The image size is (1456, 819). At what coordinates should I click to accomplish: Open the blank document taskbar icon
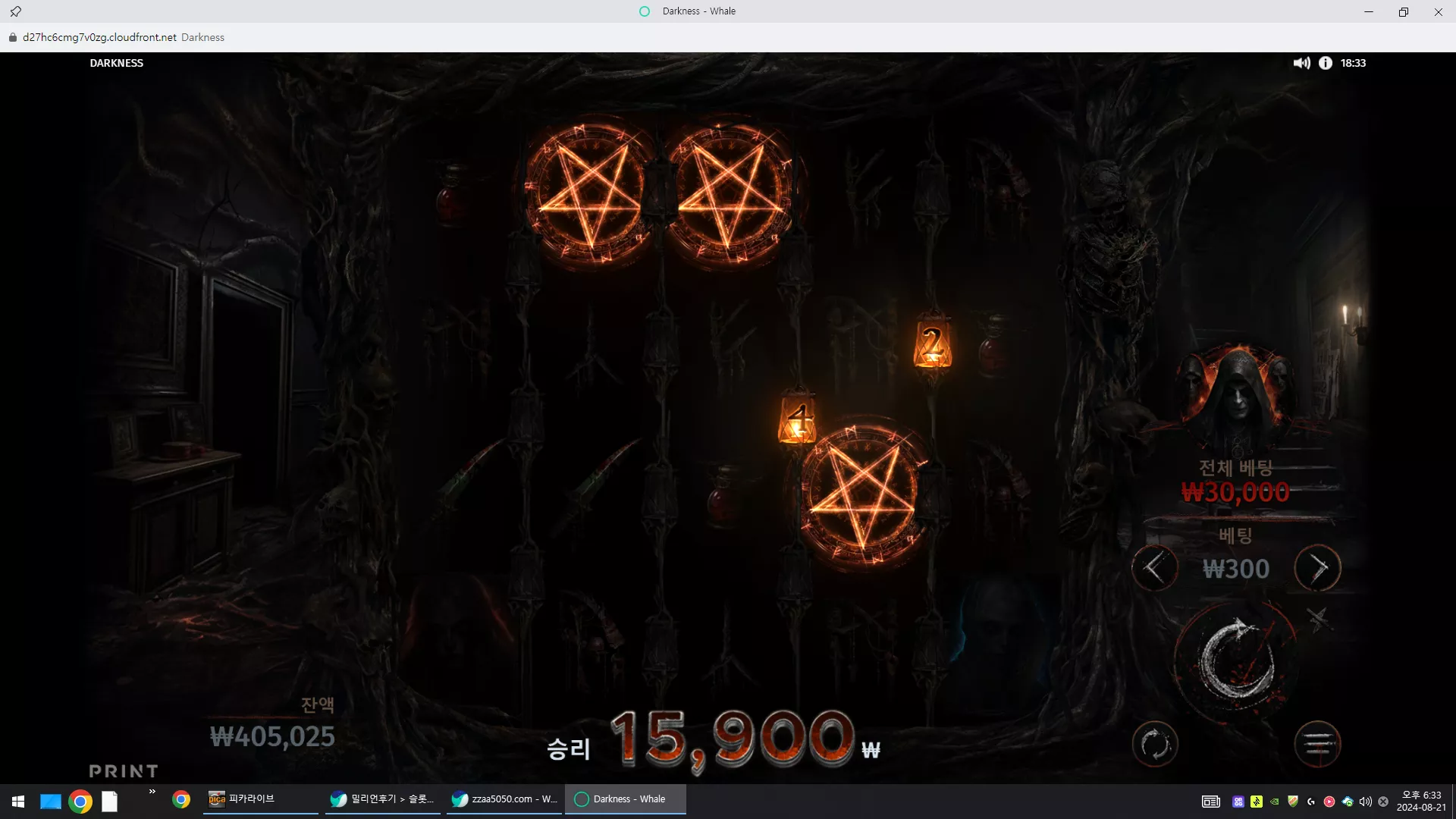tap(110, 802)
